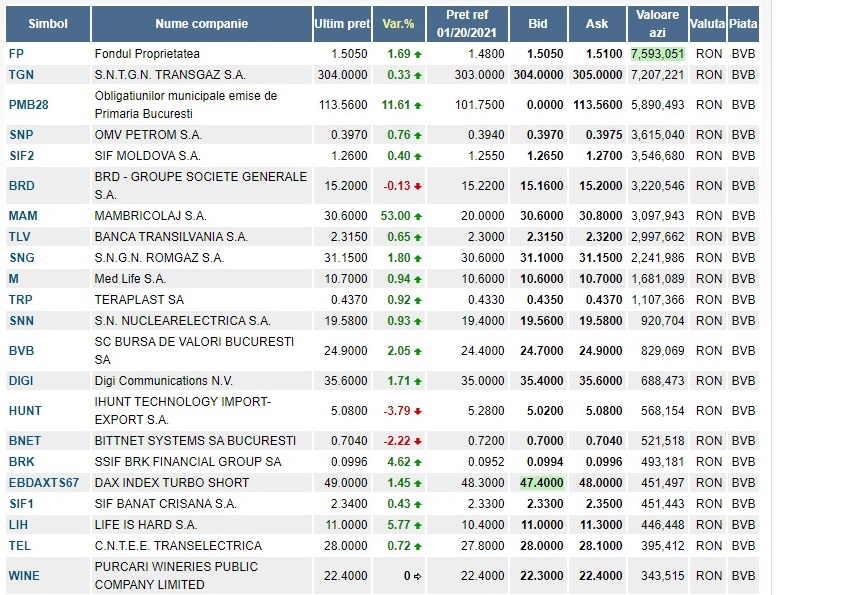Open the TGN symbol link
This screenshot has height=595, width=847.
point(21,75)
